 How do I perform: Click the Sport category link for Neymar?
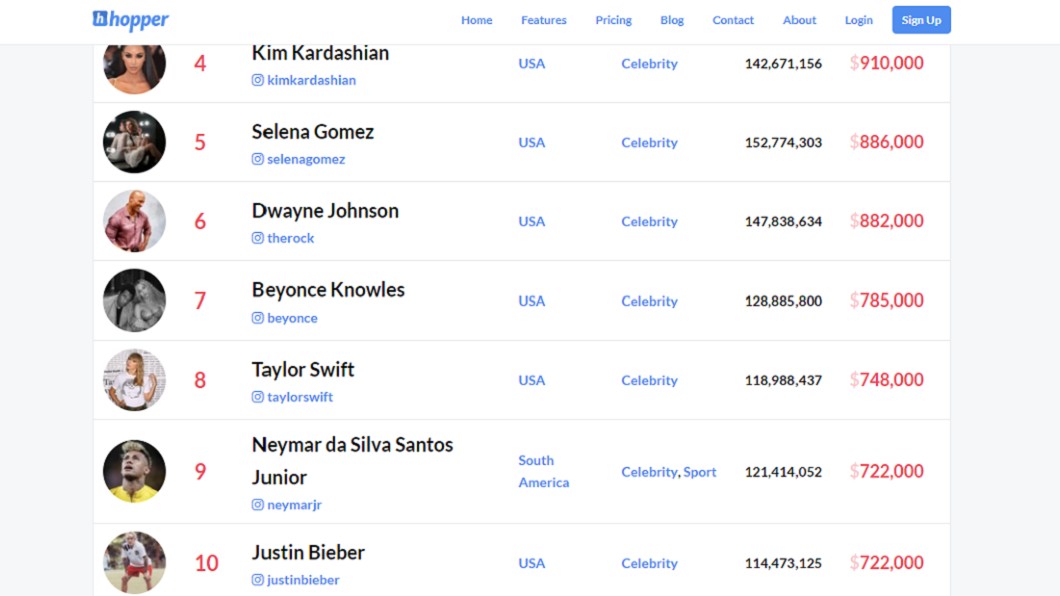(699, 472)
